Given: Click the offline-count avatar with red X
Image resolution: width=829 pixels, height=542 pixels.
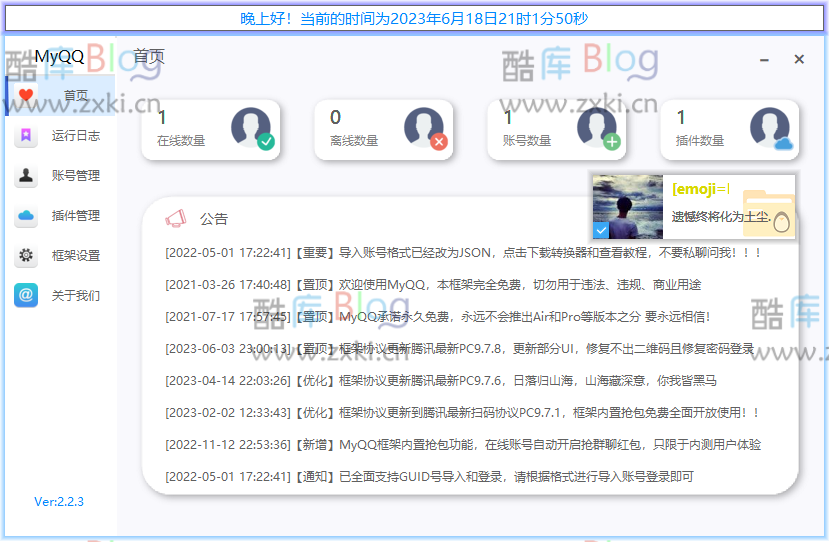Looking at the screenshot, I should [x=425, y=128].
